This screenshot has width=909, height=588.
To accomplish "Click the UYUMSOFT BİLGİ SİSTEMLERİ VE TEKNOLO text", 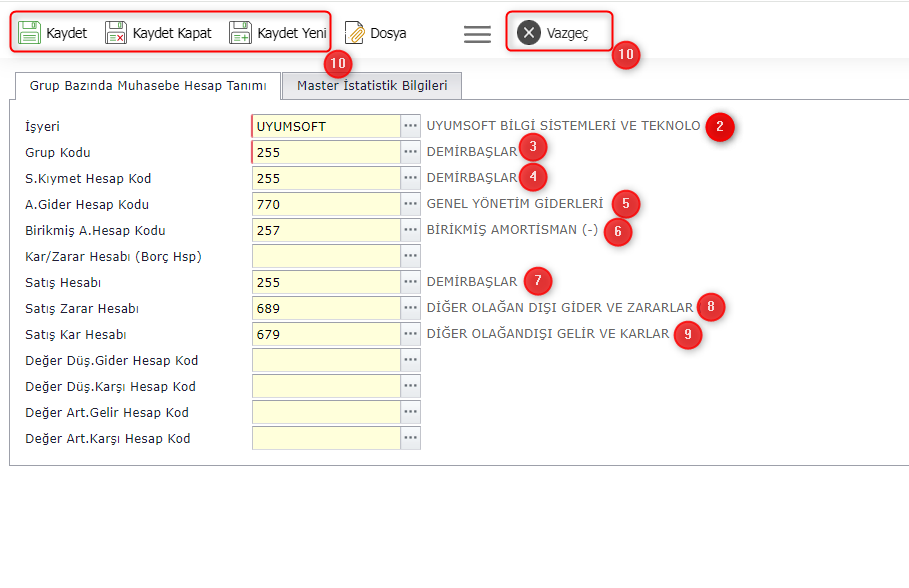I will click(x=563, y=126).
